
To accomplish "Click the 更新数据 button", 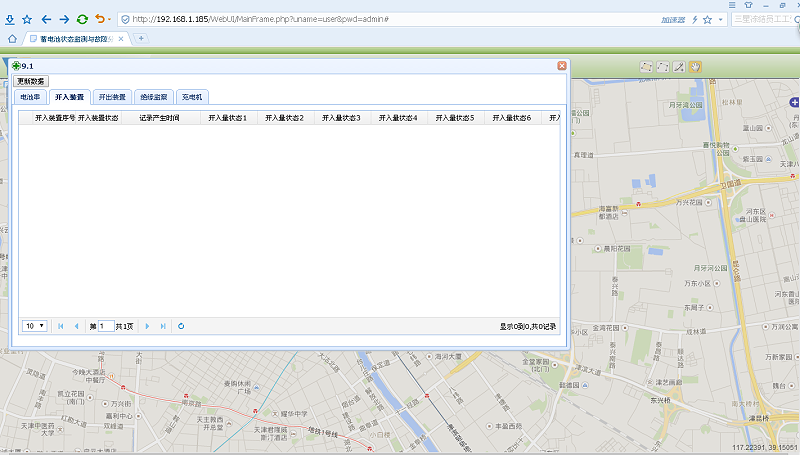I will click(31, 81).
